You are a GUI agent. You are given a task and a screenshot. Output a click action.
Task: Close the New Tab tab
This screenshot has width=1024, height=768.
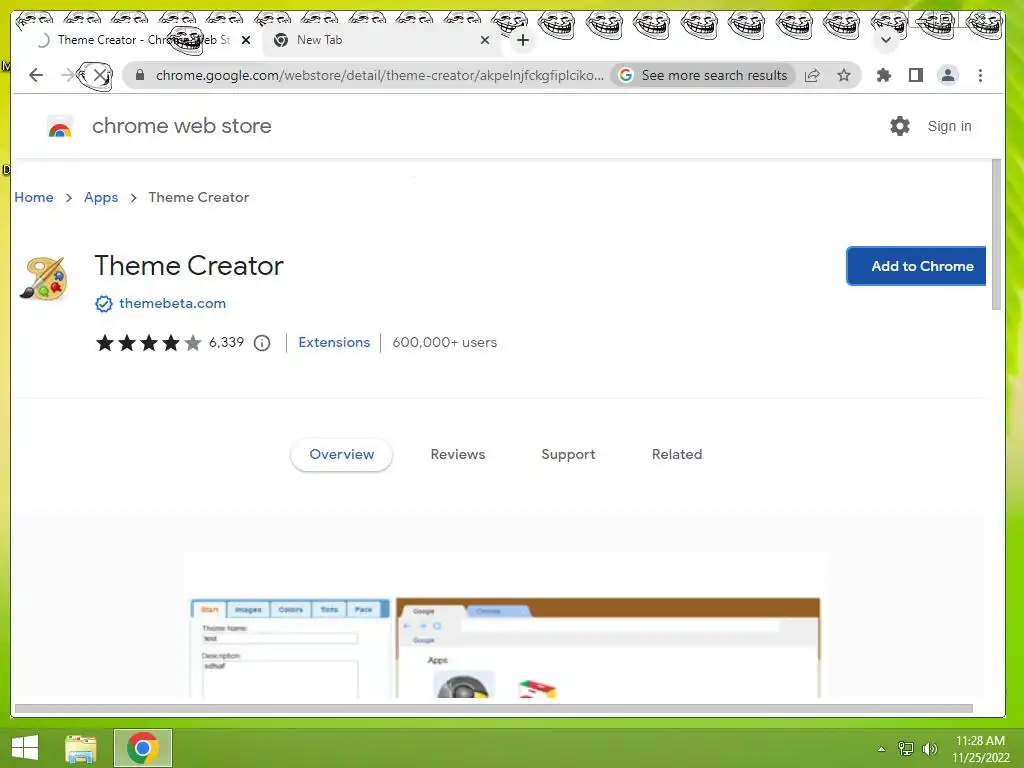[485, 40]
